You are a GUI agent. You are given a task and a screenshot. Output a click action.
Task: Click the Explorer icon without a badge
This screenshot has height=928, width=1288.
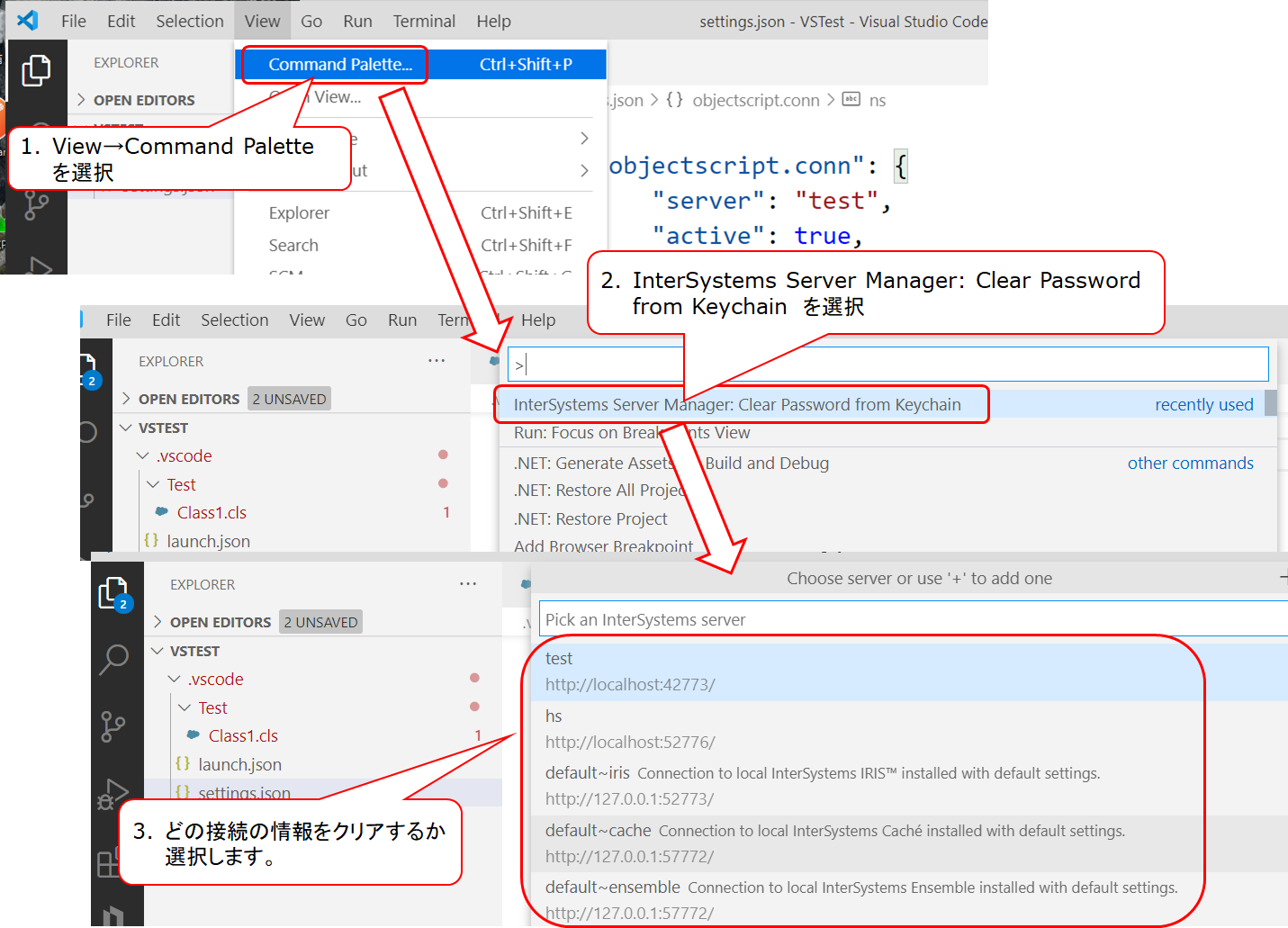36,70
